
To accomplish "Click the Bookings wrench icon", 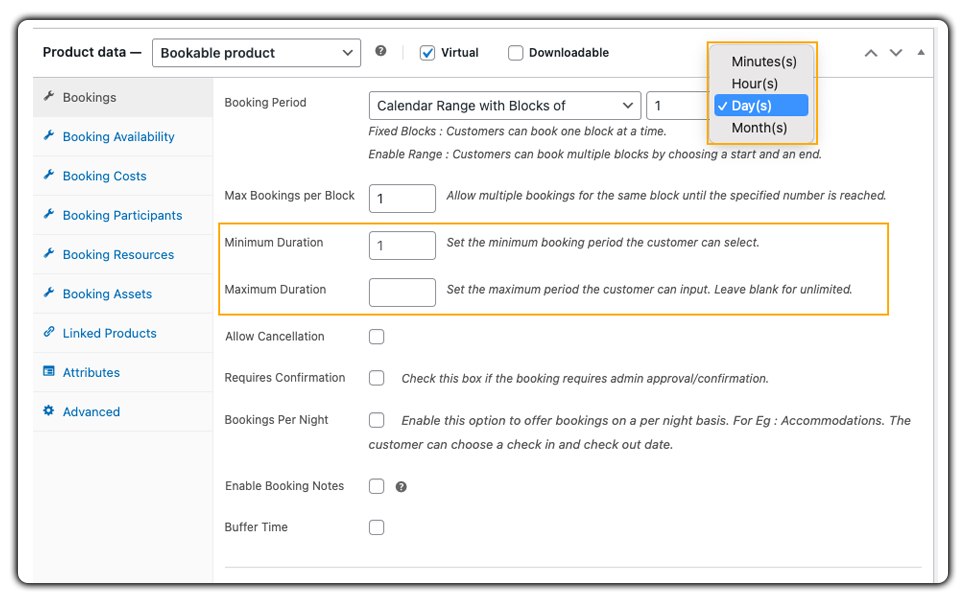I will coord(49,96).
